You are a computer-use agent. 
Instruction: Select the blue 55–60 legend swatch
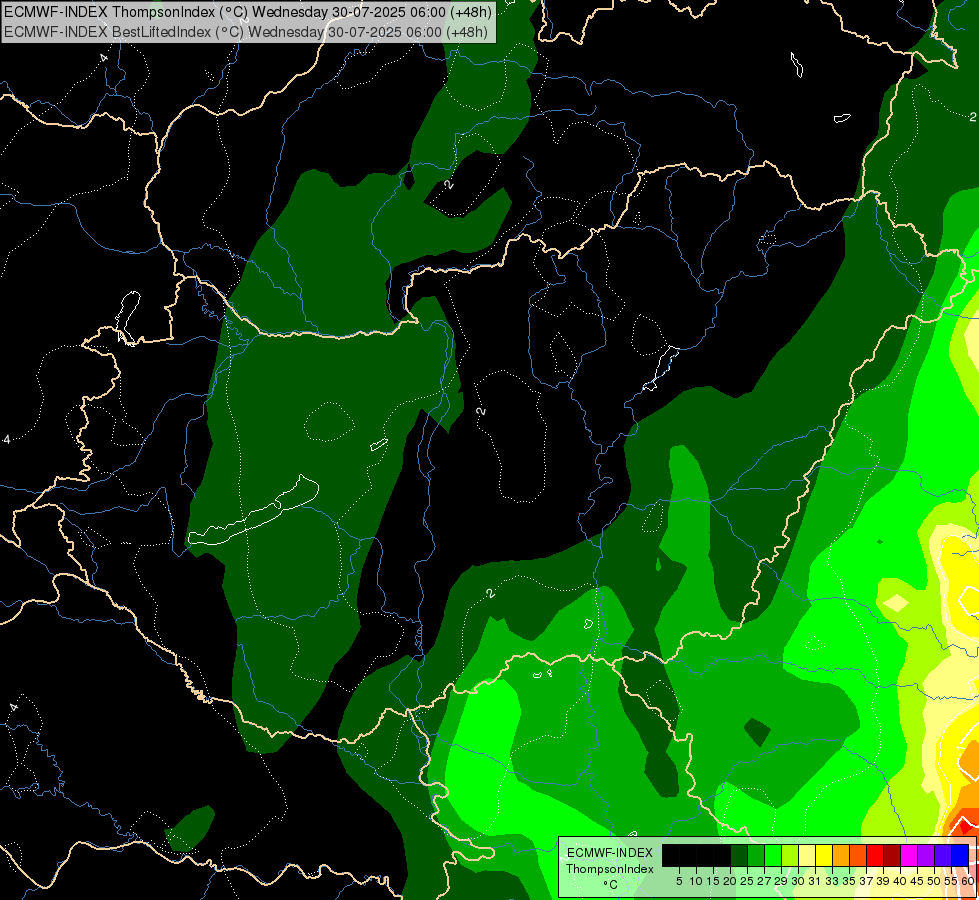click(960, 855)
